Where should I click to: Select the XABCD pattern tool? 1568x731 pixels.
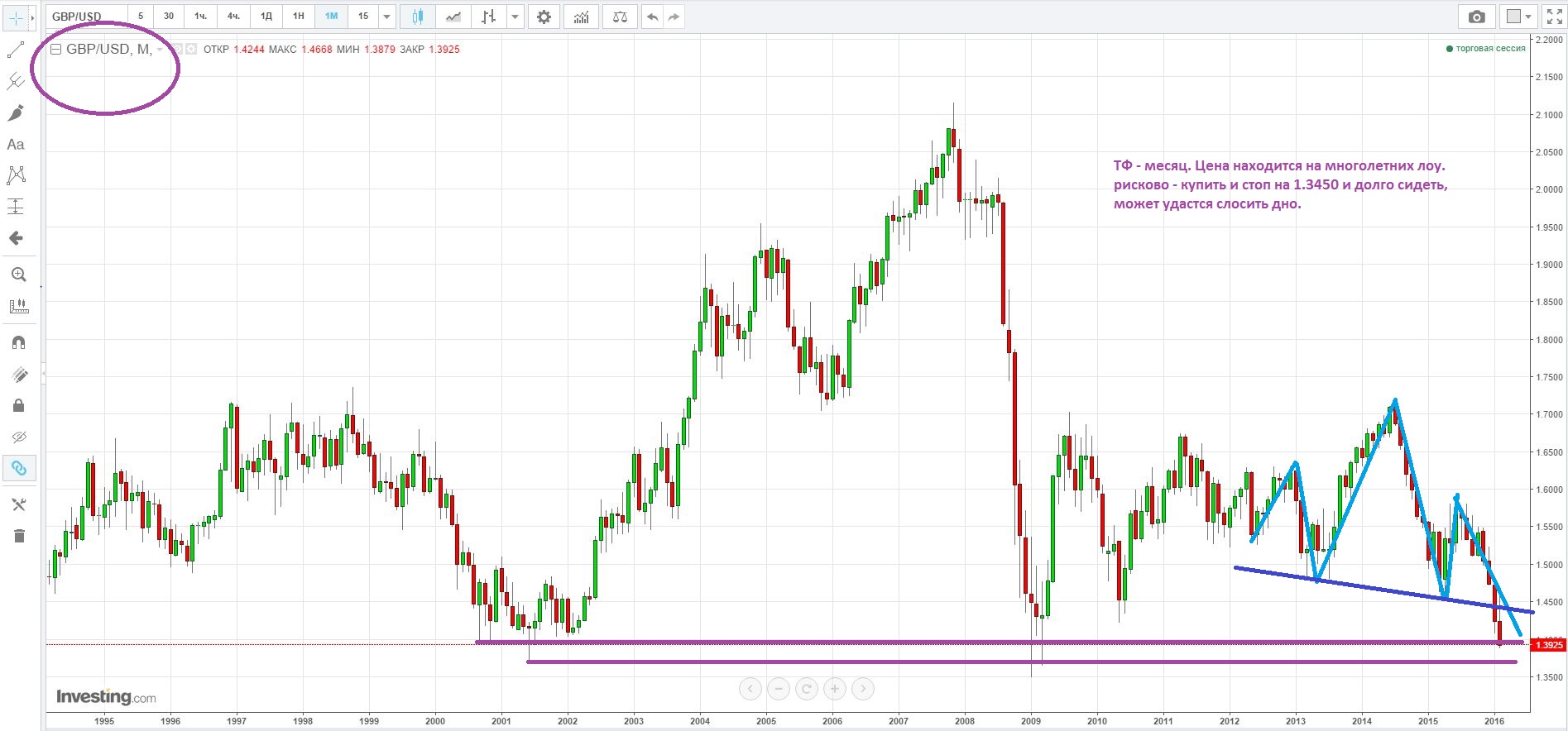[x=16, y=175]
